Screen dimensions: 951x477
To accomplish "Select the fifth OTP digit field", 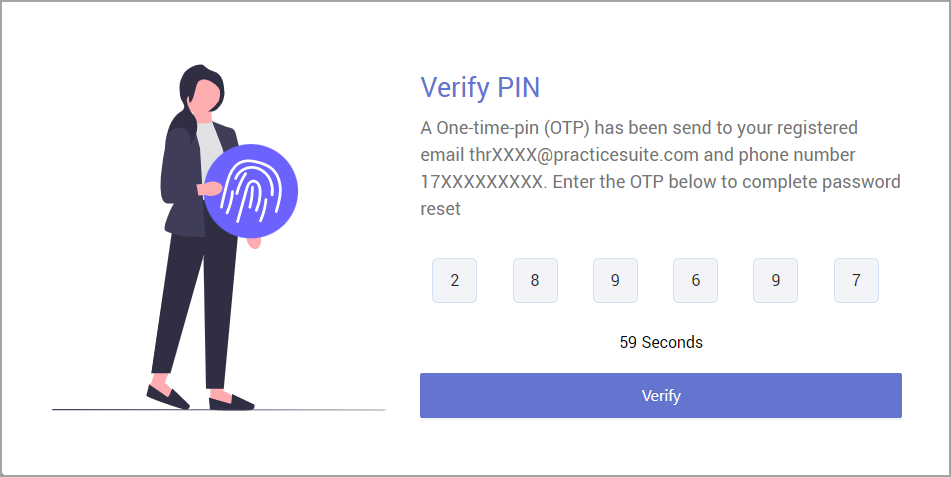I will coord(776,281).
